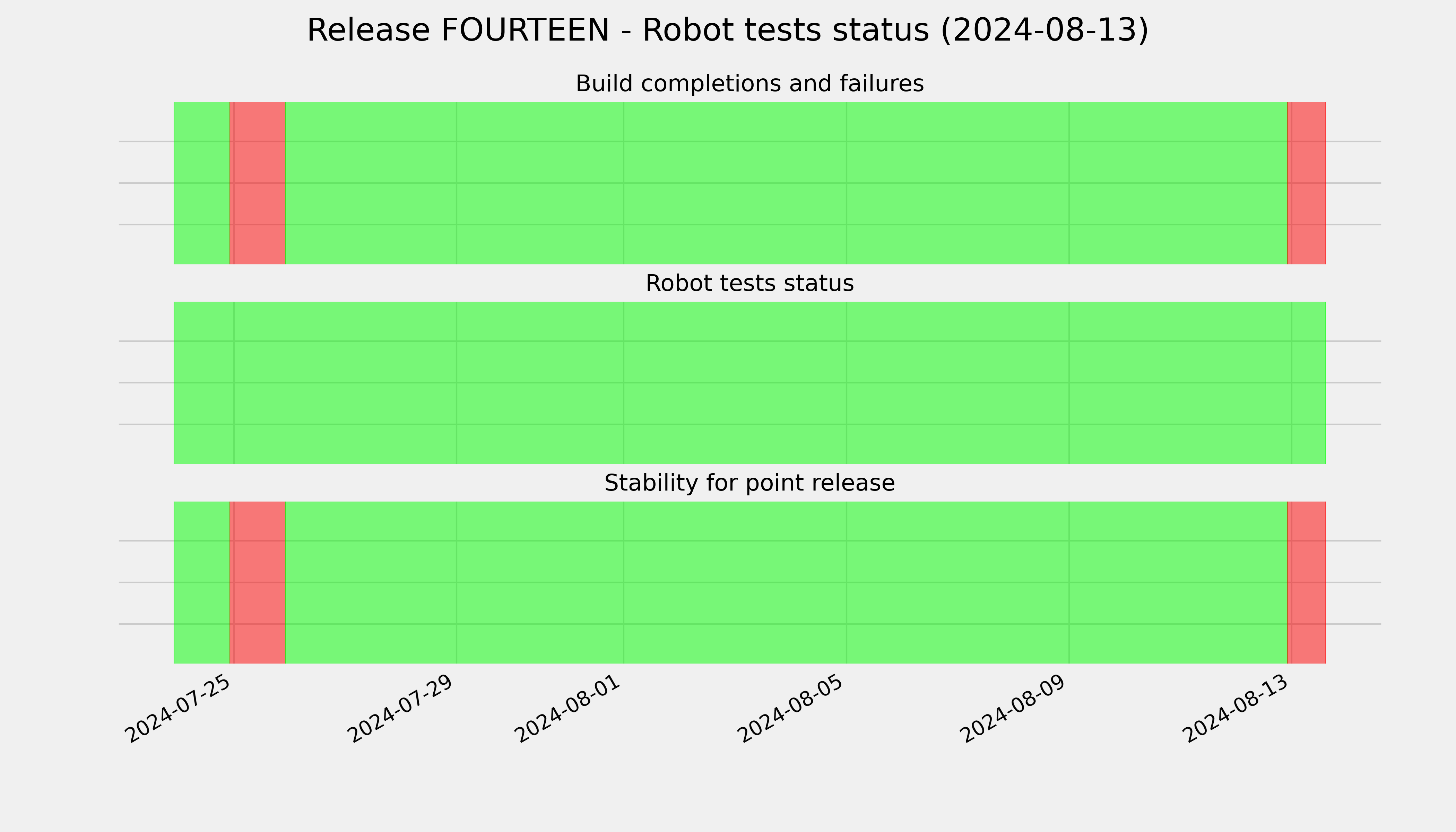This screenshot has height=832, width=1456.
Task: Click the last red failure band in Build completions
Action: click(1307, 183)
